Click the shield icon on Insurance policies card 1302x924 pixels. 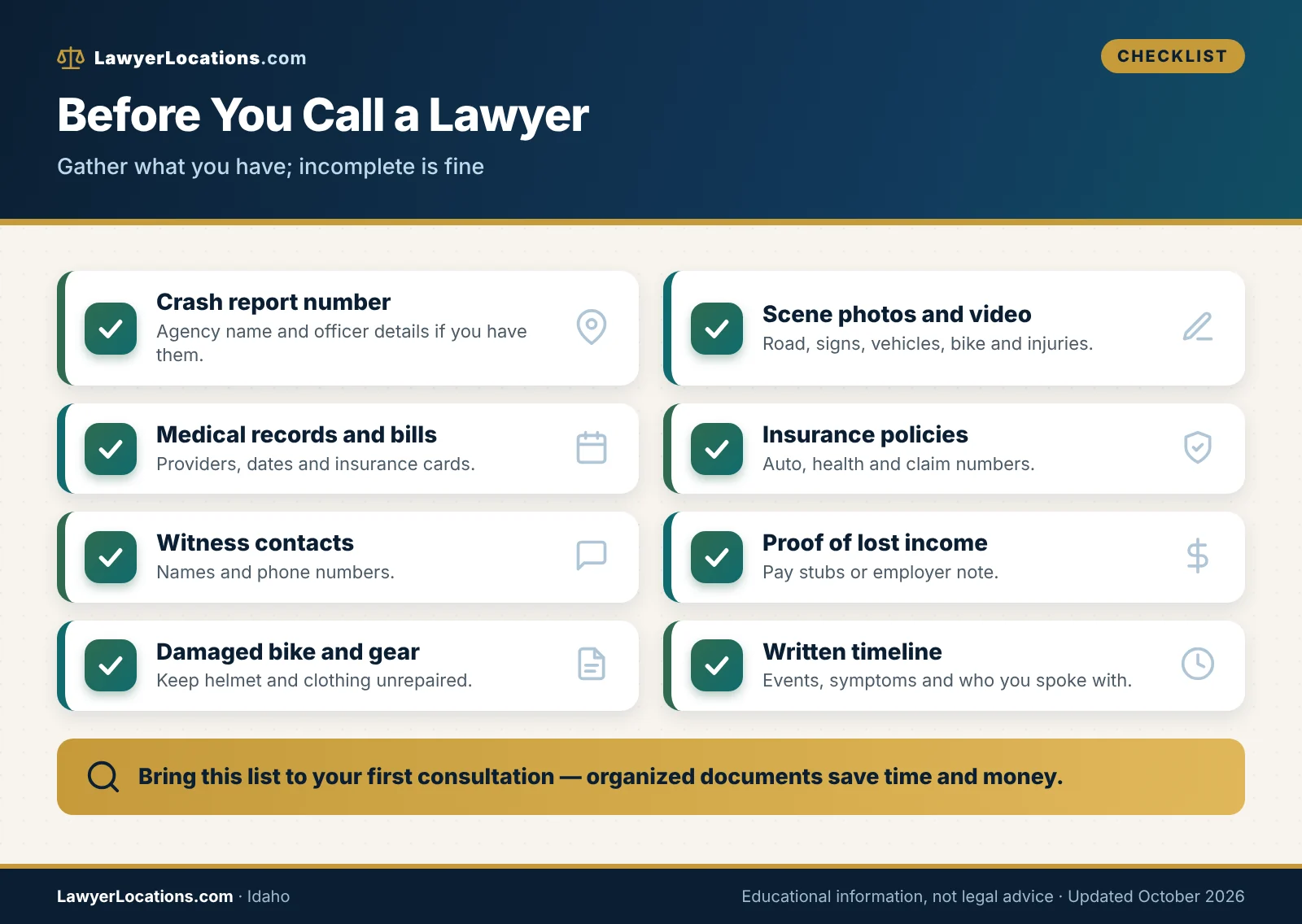point(1198,447)
